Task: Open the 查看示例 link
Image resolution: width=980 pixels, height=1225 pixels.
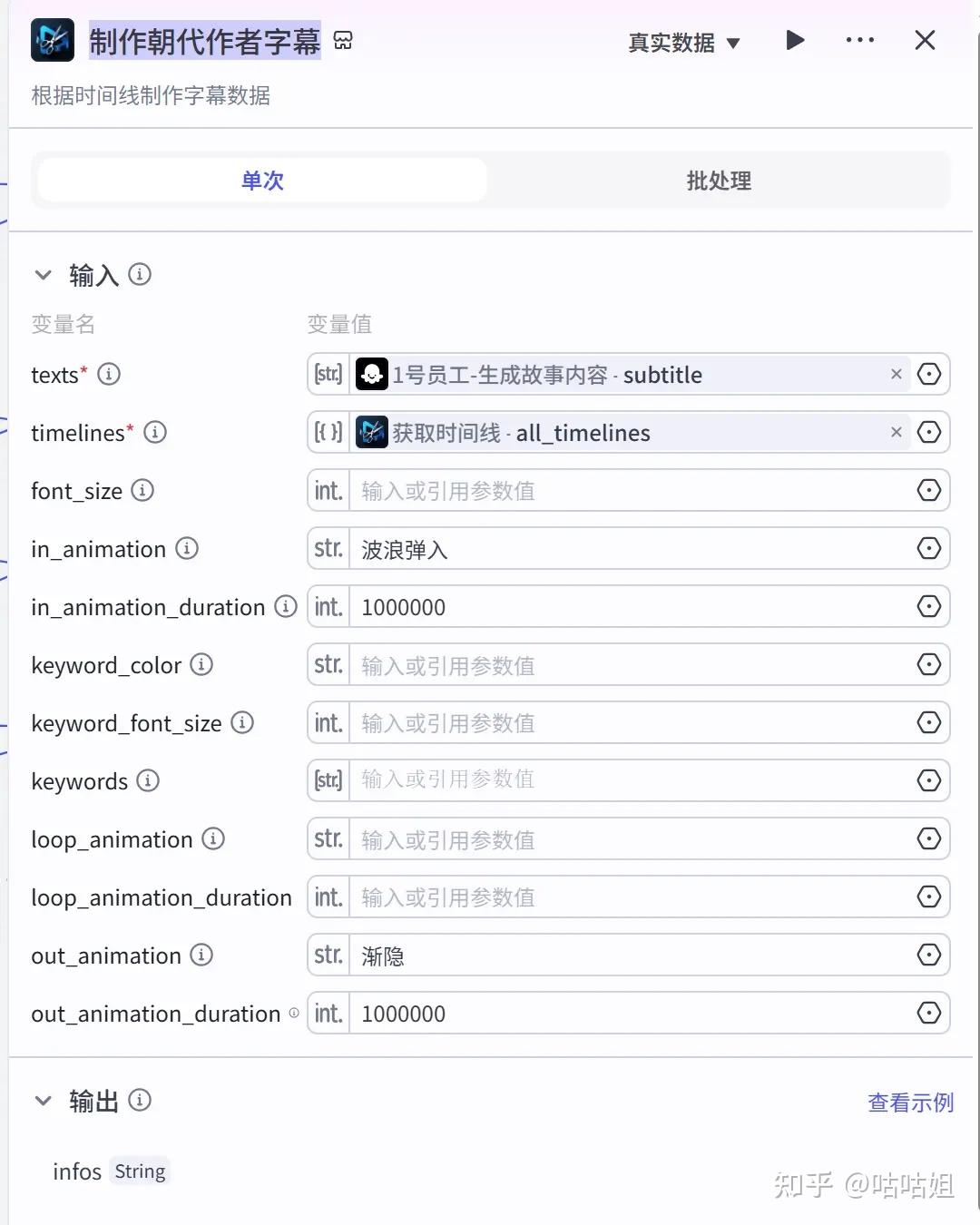Action: pos(910,1102)
